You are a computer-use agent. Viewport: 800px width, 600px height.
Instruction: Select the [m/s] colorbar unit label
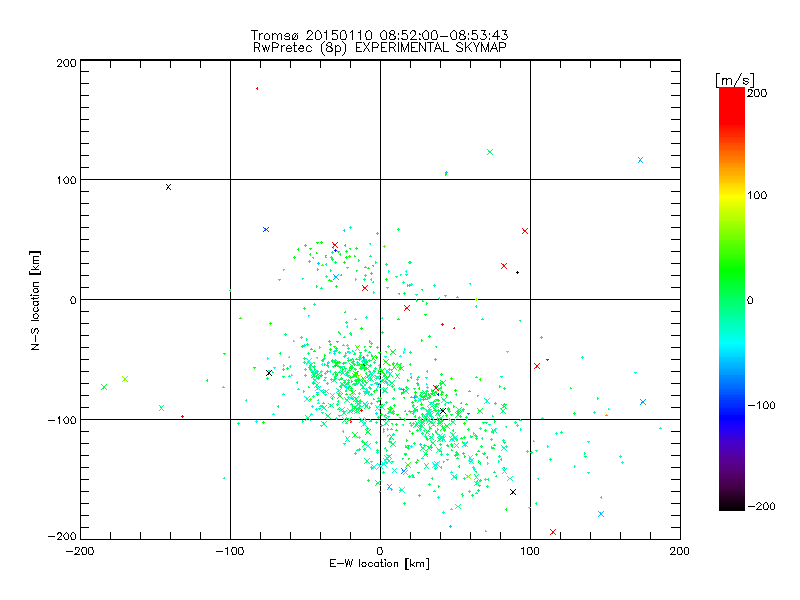point(734,80)
